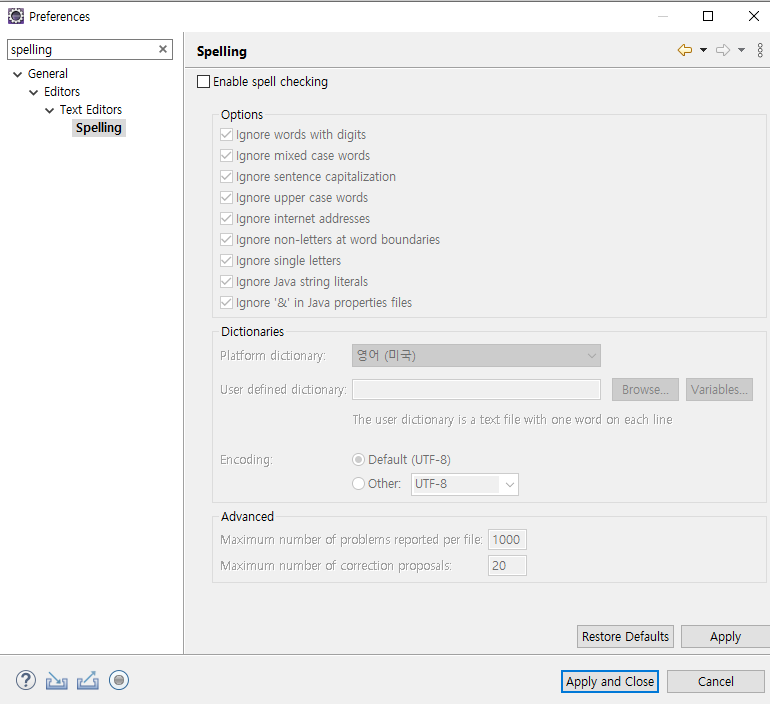
Task: Close the Preferences window
Action: (754, 16)
